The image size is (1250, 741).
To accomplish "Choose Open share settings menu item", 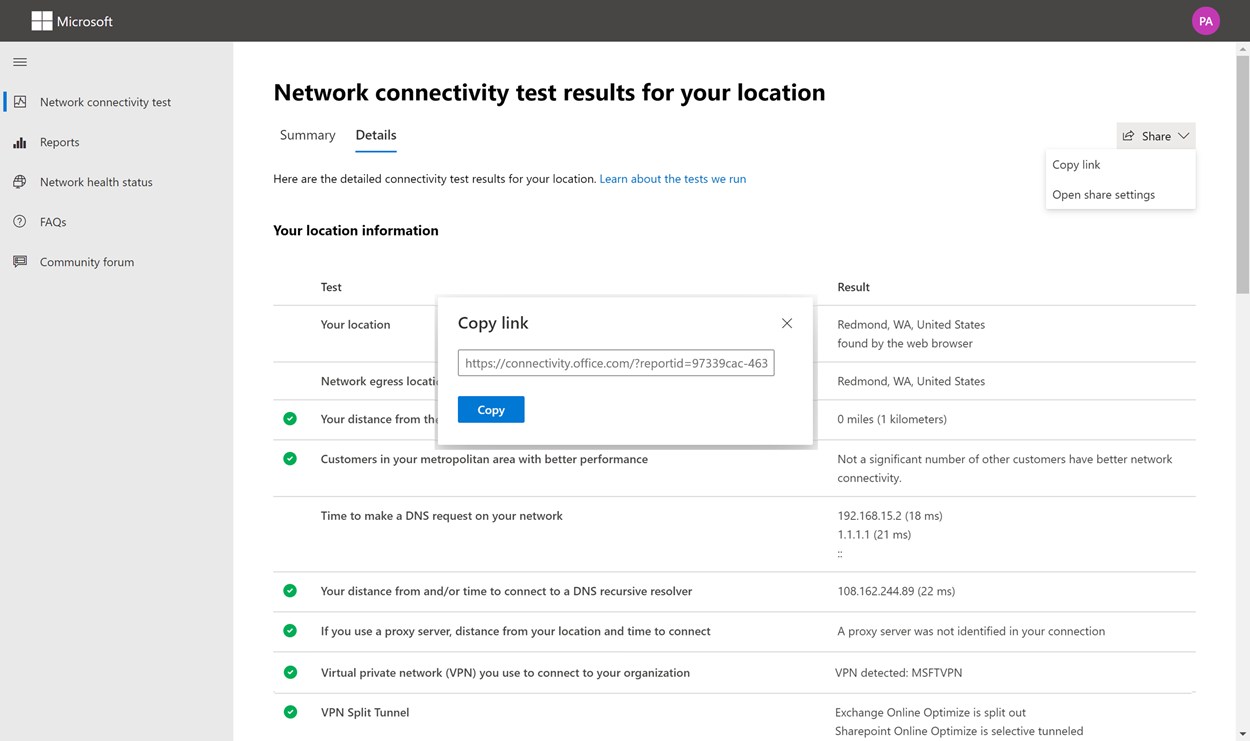I will pyautogui.click(x=1103, y=195).
